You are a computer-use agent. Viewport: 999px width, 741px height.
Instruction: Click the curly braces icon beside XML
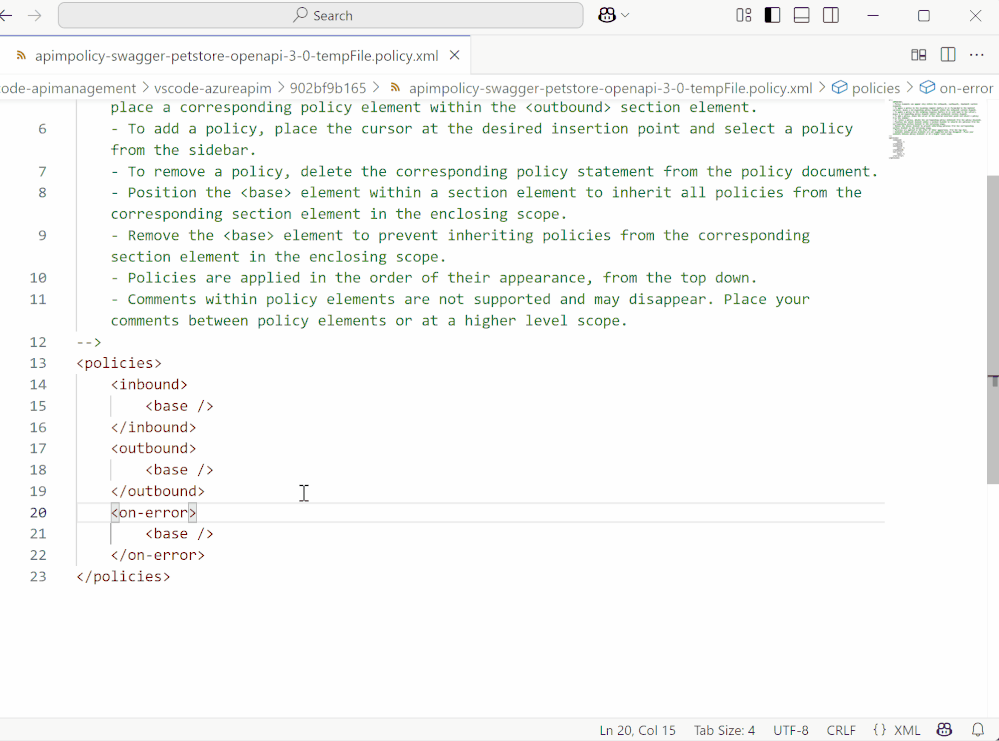tap(880, 730)
